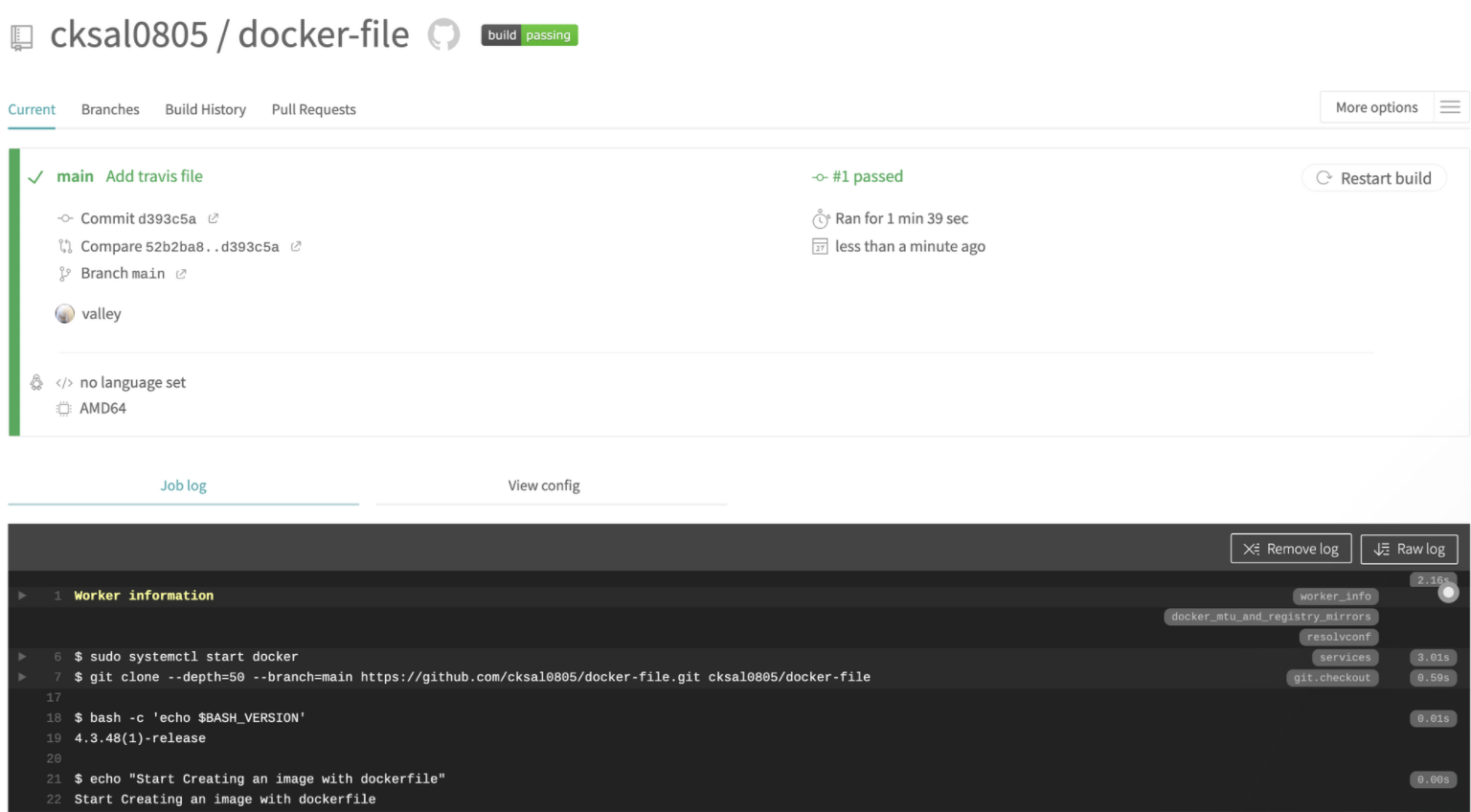
Task: Click the services log tag
Action: (1345, 658)
